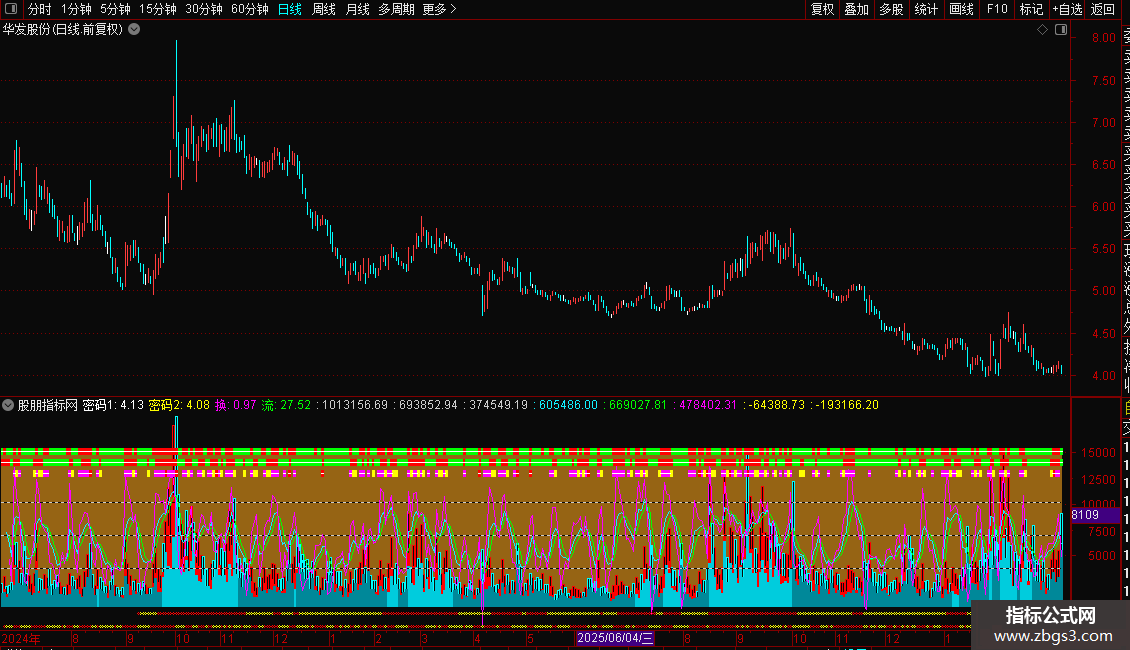Toggle the panel layout icon in main chart

(x=1061, y=30)
